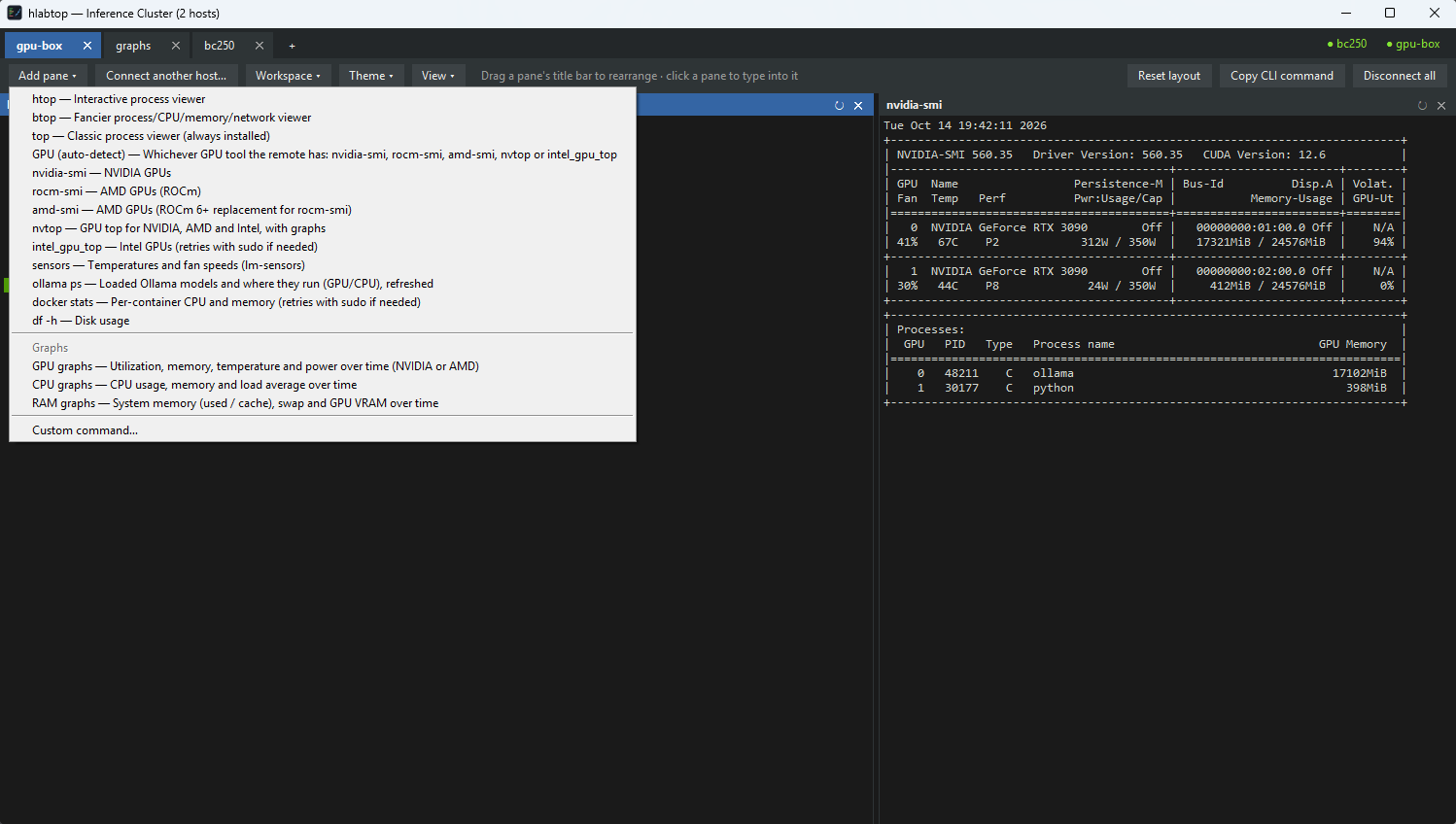
Task: Add a new tab with plus
Action: 292,46
